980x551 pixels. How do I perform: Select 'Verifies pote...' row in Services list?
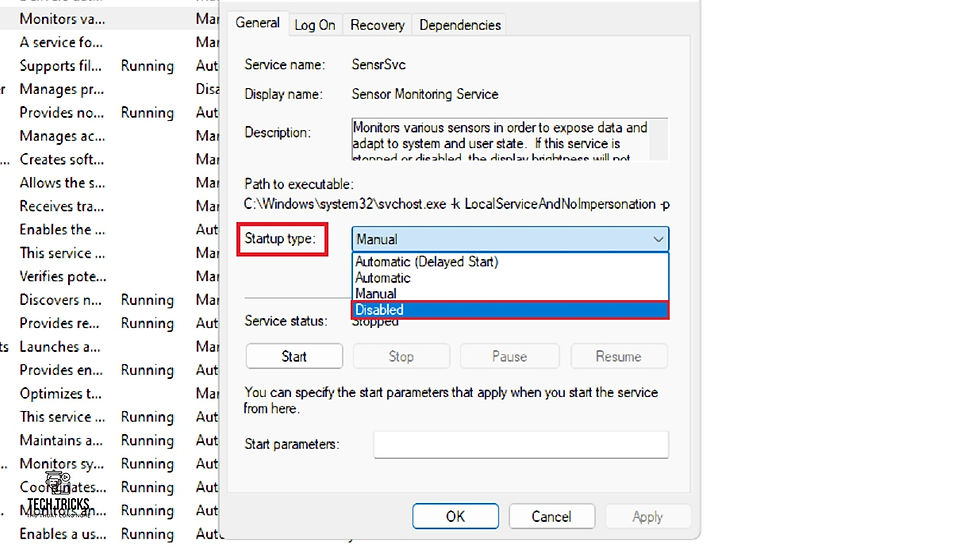[x=109, y=276]
